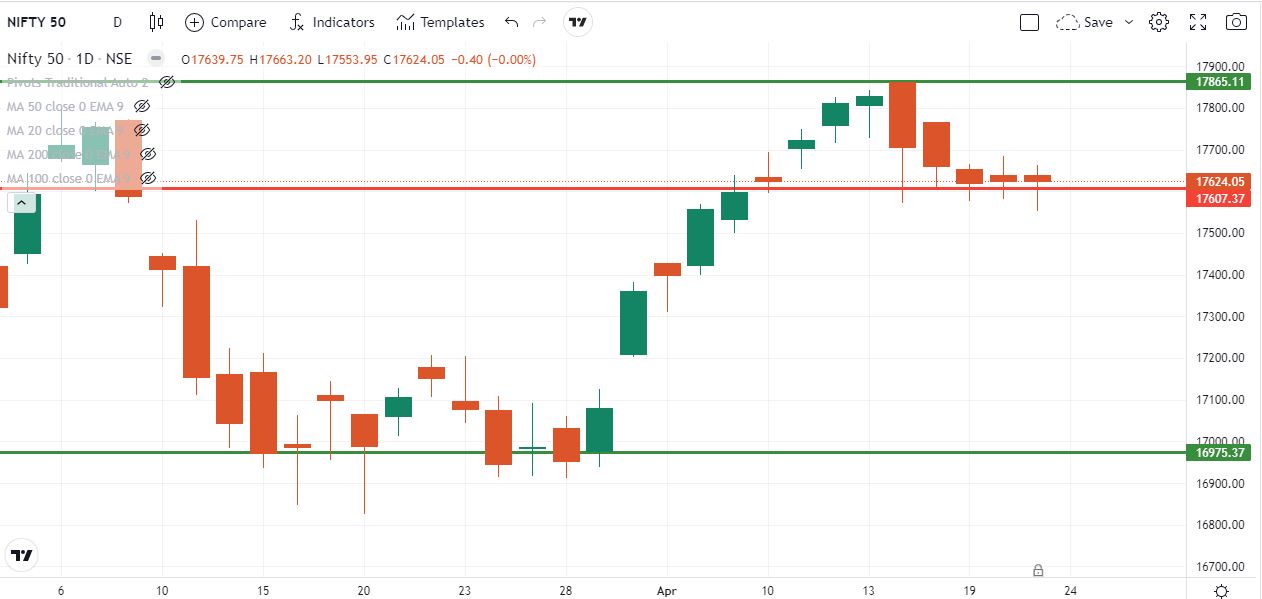
Task: Take a chart snapshot with camera icon
Action: pyautogui.click(x=1237, y=22)
